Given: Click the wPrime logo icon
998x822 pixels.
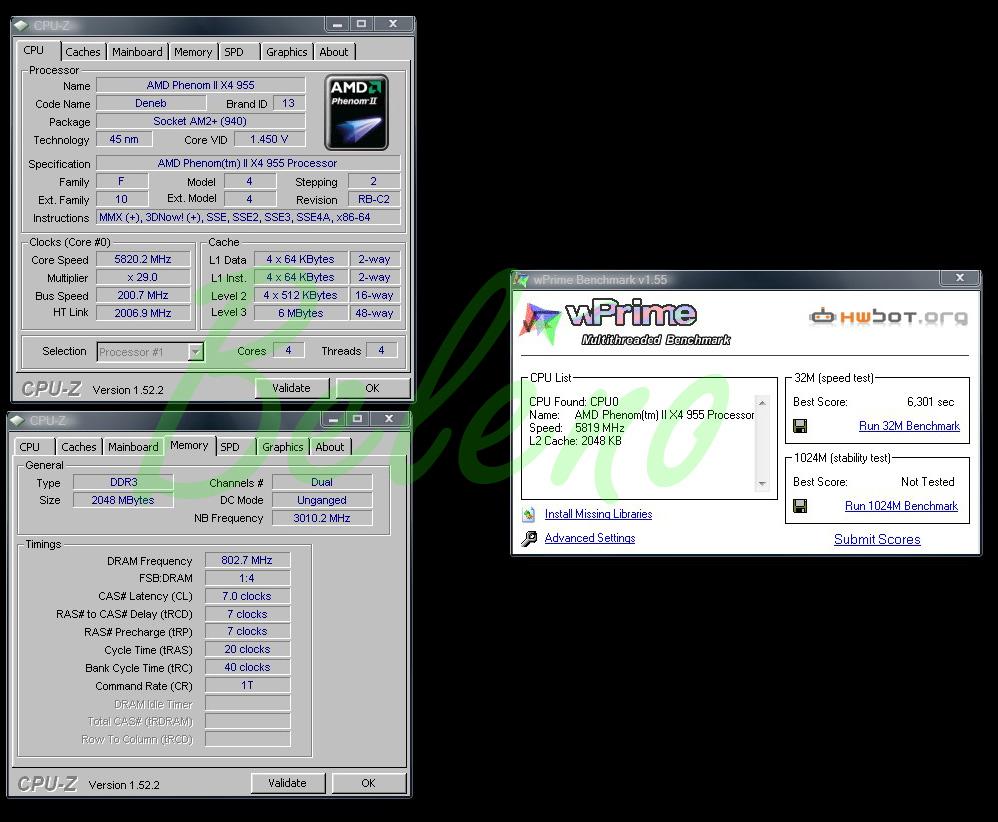Looking at the screenshot, I should (540, 323).
